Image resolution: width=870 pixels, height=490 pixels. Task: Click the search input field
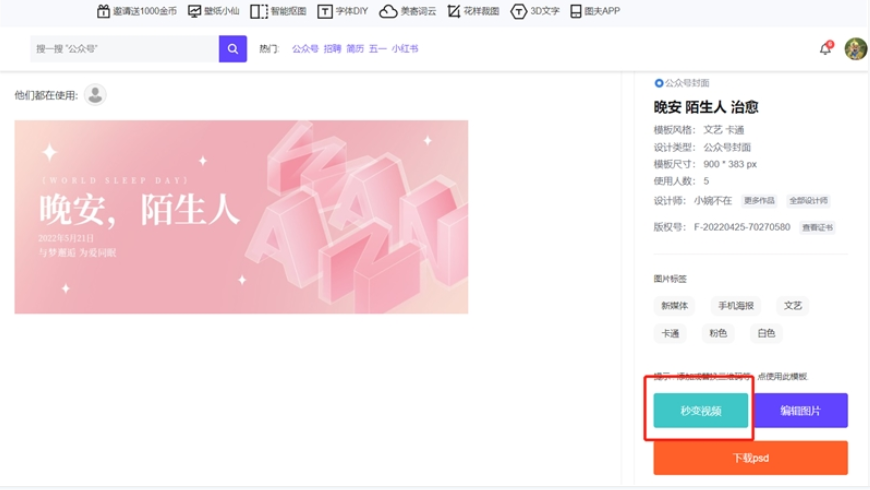(124, 49)
